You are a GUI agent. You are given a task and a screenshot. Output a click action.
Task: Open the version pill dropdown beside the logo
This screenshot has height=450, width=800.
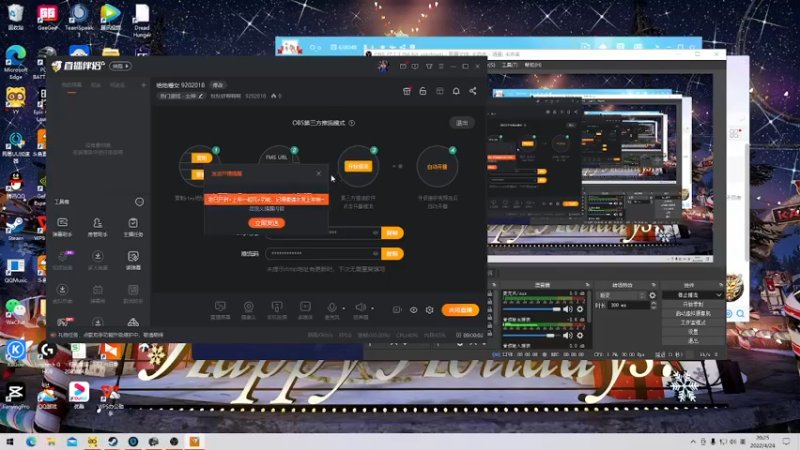[x=121, y=66]
